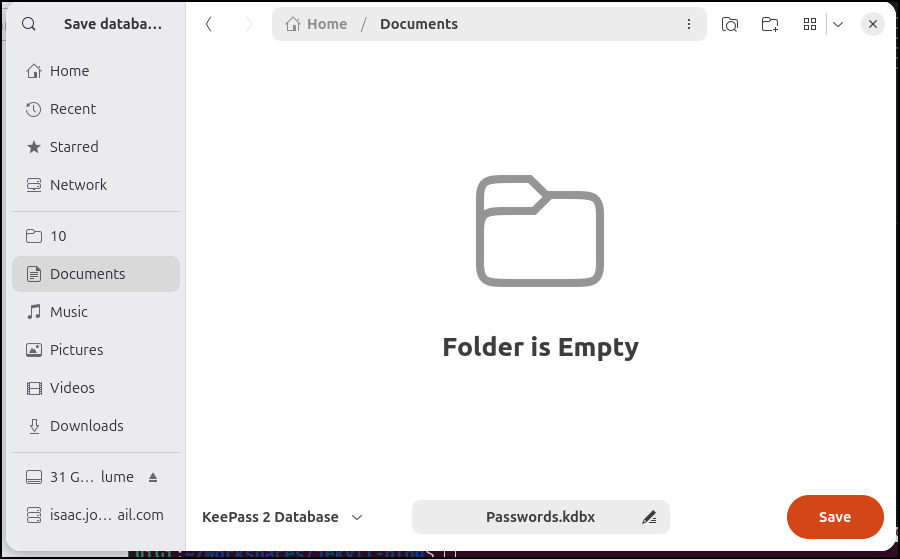This screenshot has width=900, height=559.
Task: Open the isaac.jo...ail.com account location
Action: point(96,515)
